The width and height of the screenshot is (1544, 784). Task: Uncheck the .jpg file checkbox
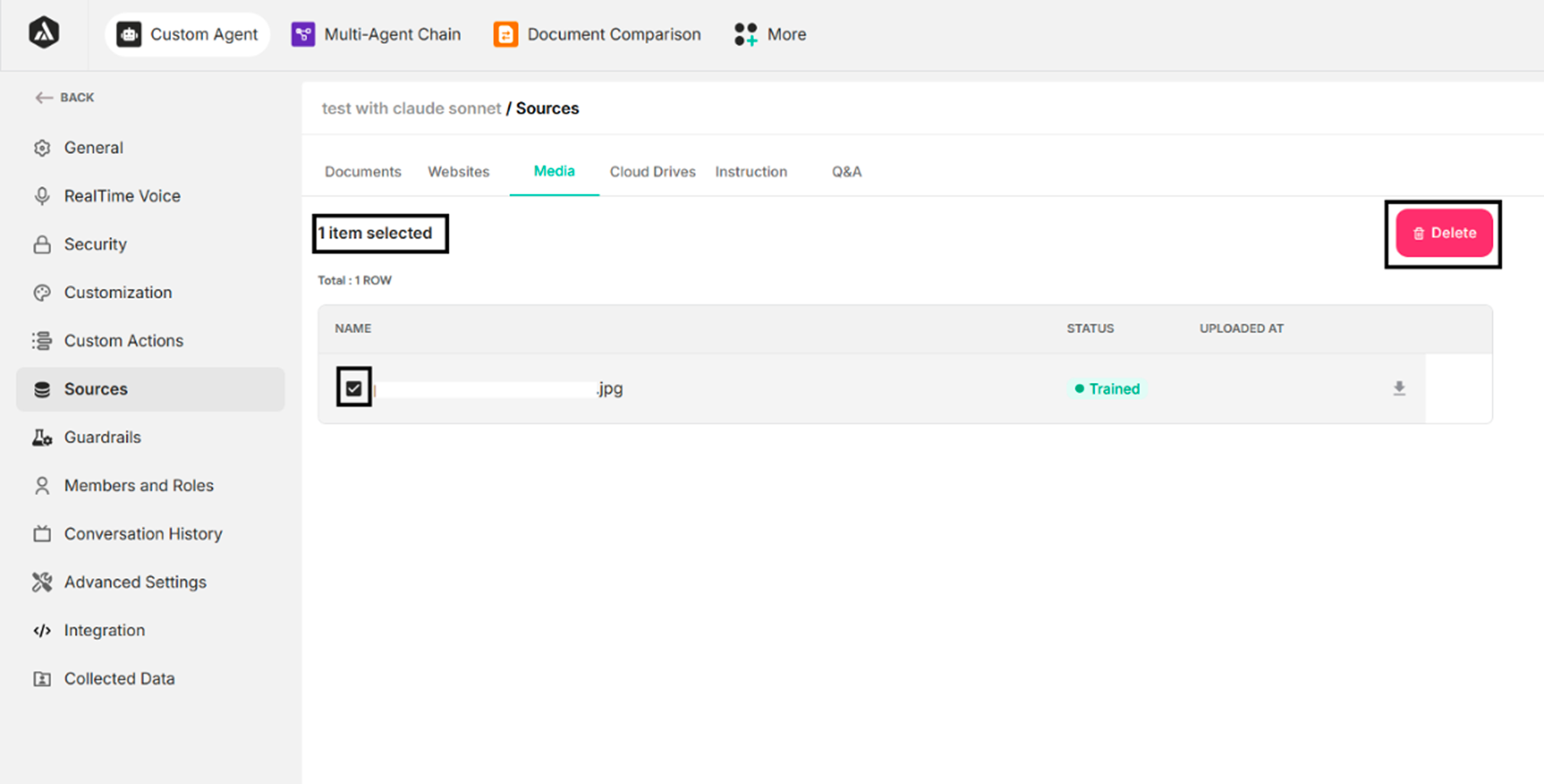click(354, 388)
